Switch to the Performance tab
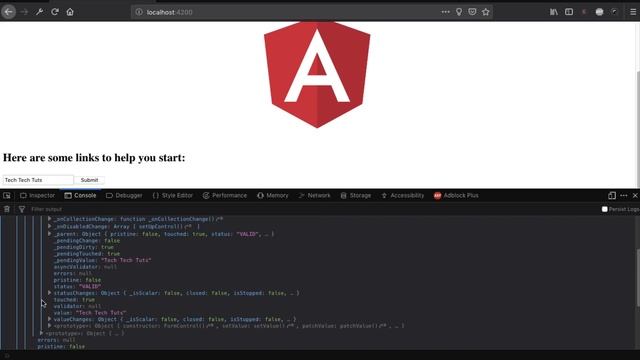 tap(225, 196)
